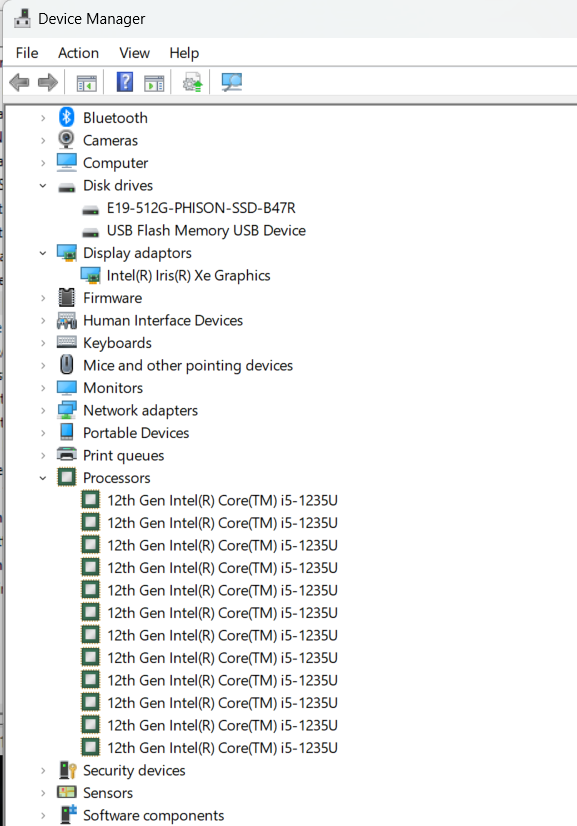Click the Keyboards category icon
The width and height of the screenshot is (577, 826).
pyautogui.click(x=66, y=342)
